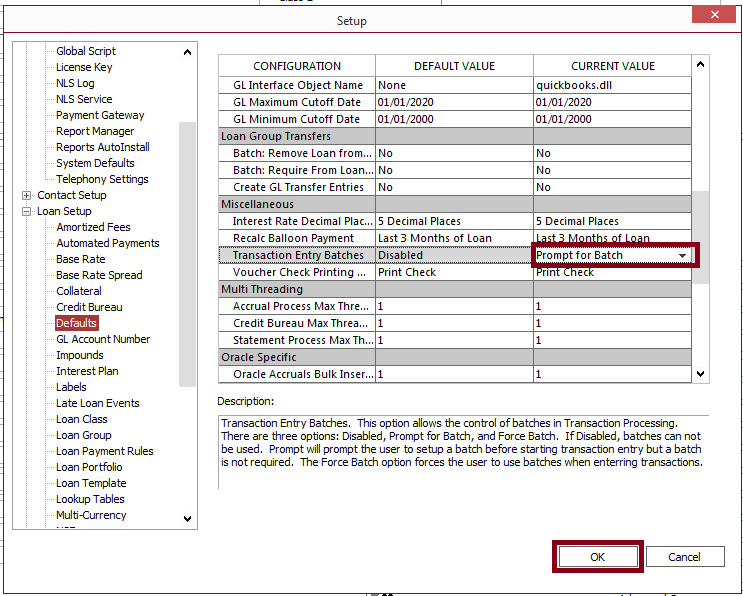
Task: Click inside the Description text box
Action: pos(463,452)
